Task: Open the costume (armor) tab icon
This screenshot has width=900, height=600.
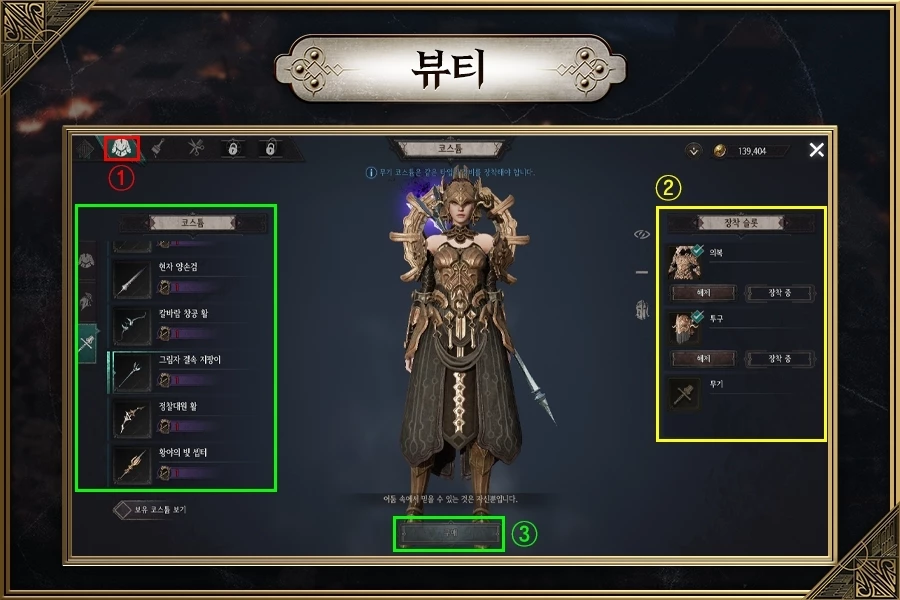Action: click(x=122, y=148)
